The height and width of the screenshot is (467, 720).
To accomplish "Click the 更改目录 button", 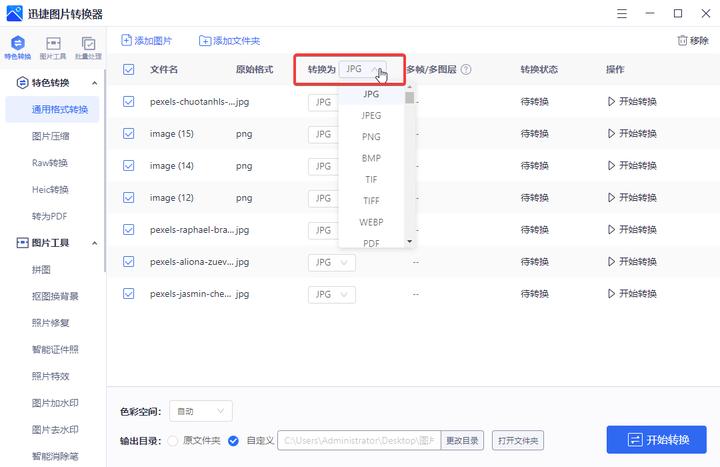I will pyautogui.click(x=462, y=441).
